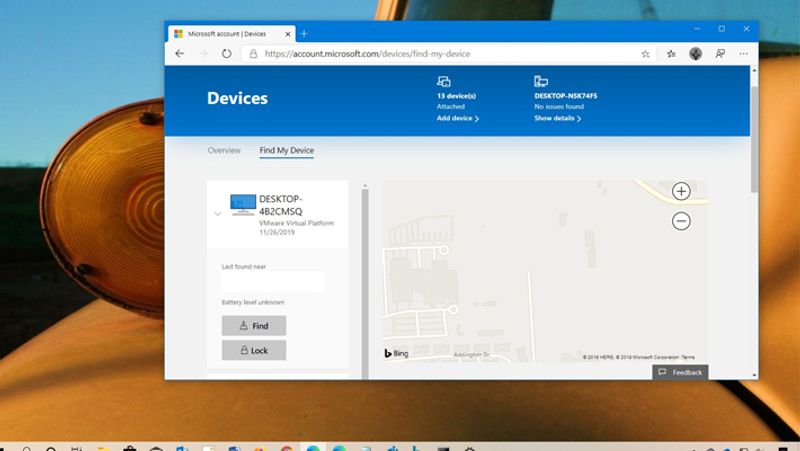
Task: Switch to the Overview tab
Action: [224, 151]
